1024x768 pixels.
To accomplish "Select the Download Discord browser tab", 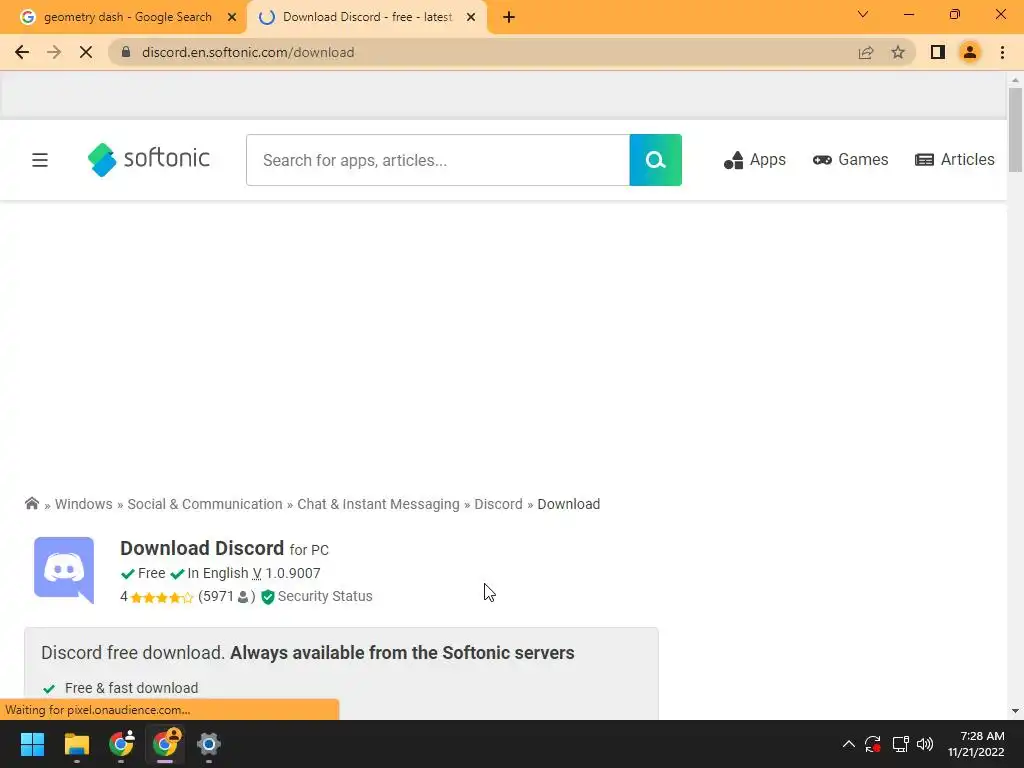I will click(x=367, y=17).
